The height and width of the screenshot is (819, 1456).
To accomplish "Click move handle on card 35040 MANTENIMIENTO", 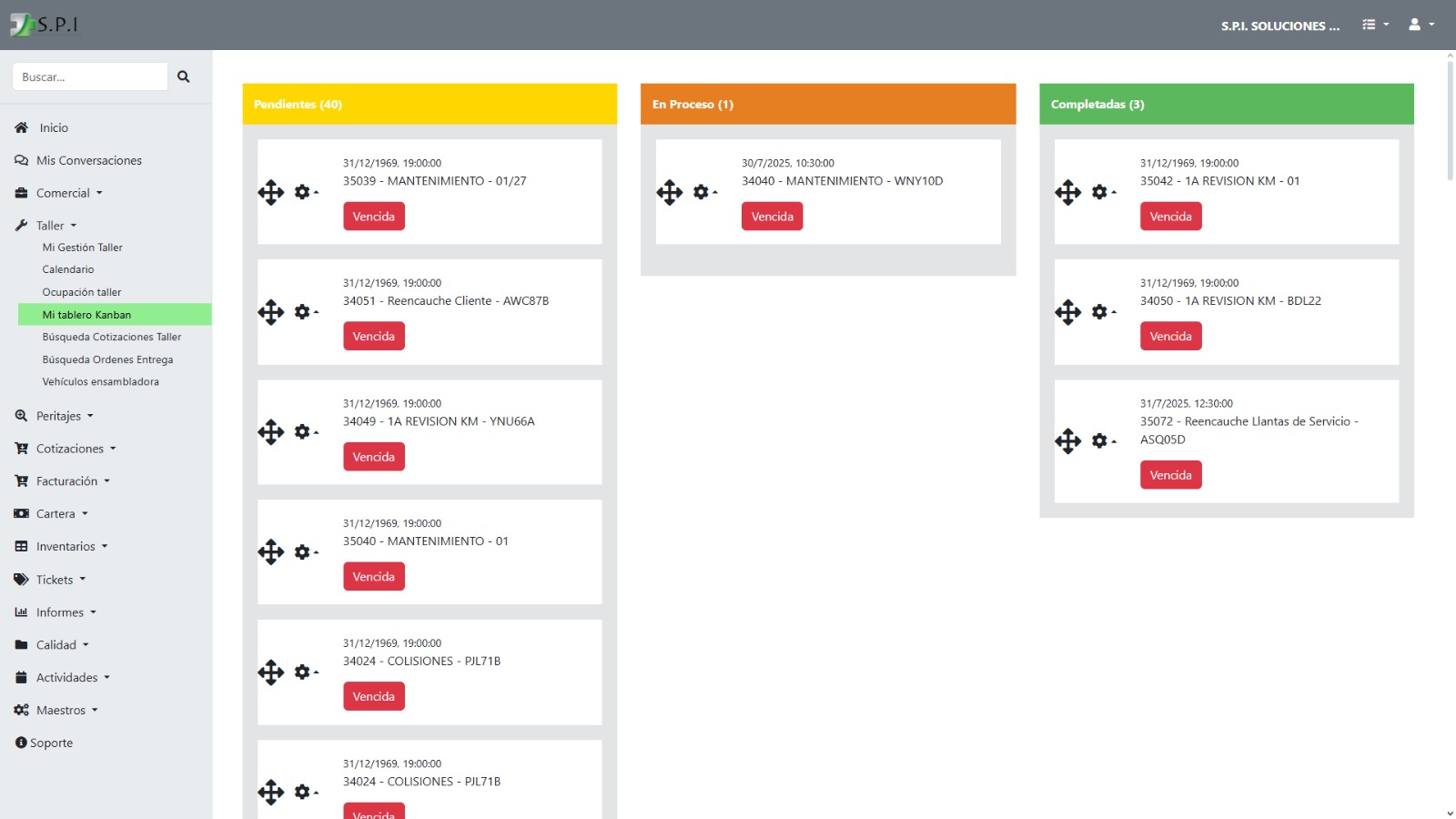I will click(x=271, y=552).
